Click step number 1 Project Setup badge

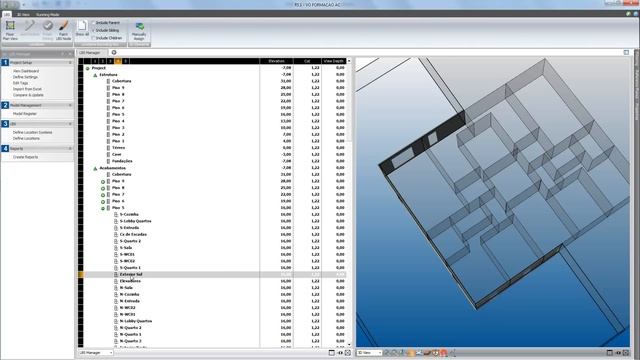click(5, 62)
